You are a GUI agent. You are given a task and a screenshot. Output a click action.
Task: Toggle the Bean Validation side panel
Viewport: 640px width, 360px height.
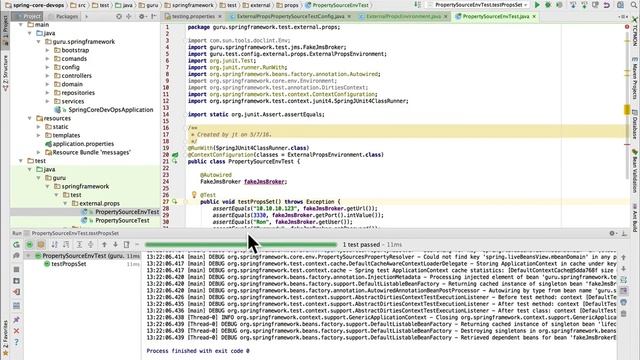tap(635, 171)
